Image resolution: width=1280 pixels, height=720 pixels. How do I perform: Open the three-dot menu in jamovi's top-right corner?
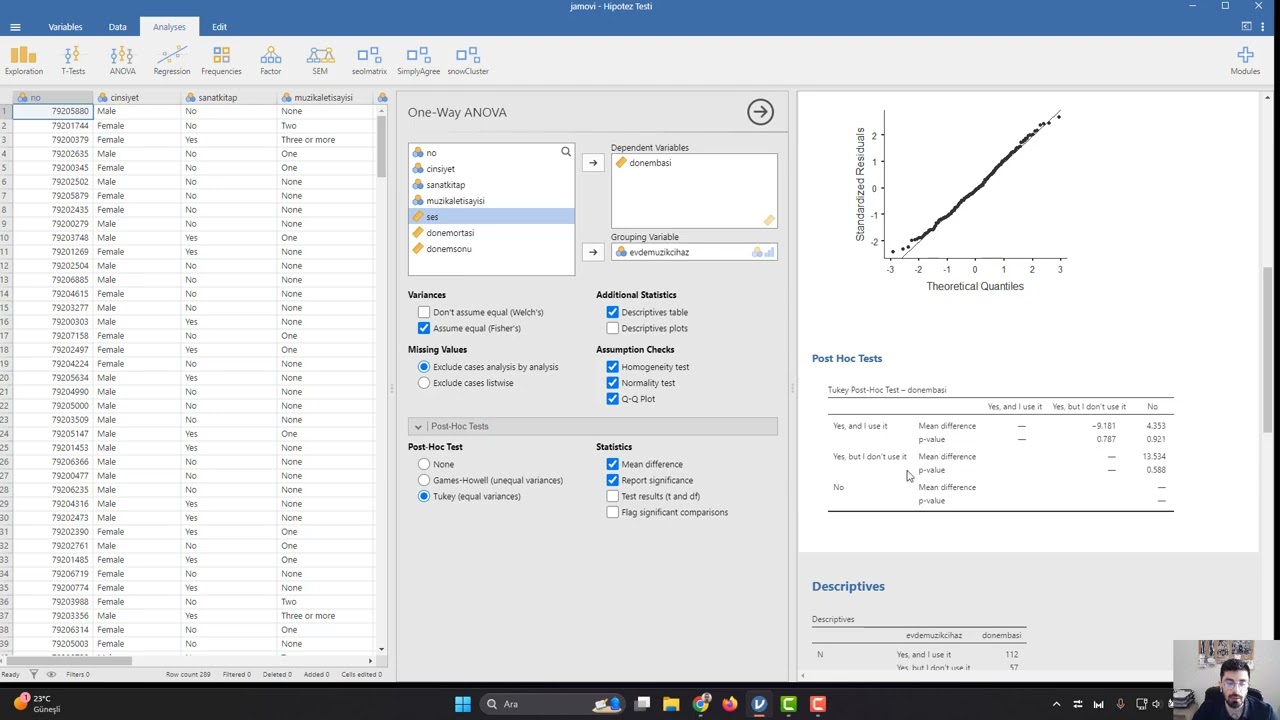1262,27
